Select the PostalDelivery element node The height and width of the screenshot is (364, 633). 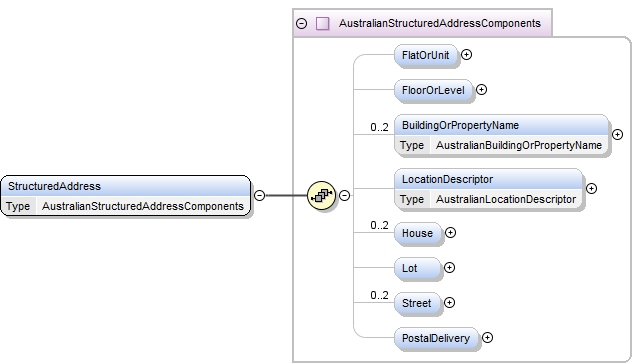(436, 338)
